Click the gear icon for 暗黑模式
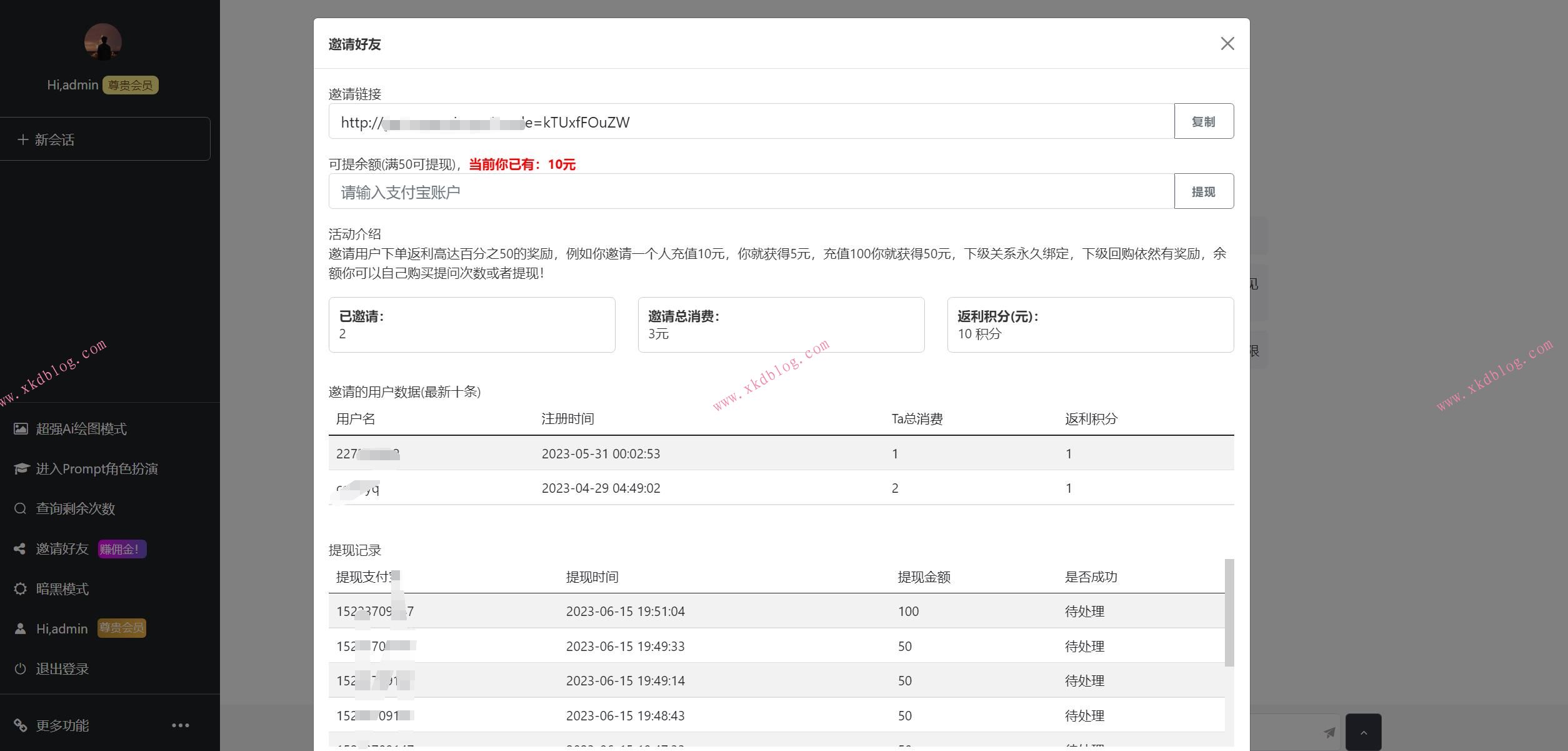Viewport: 1568px width, 751px height. coord(20,588)
